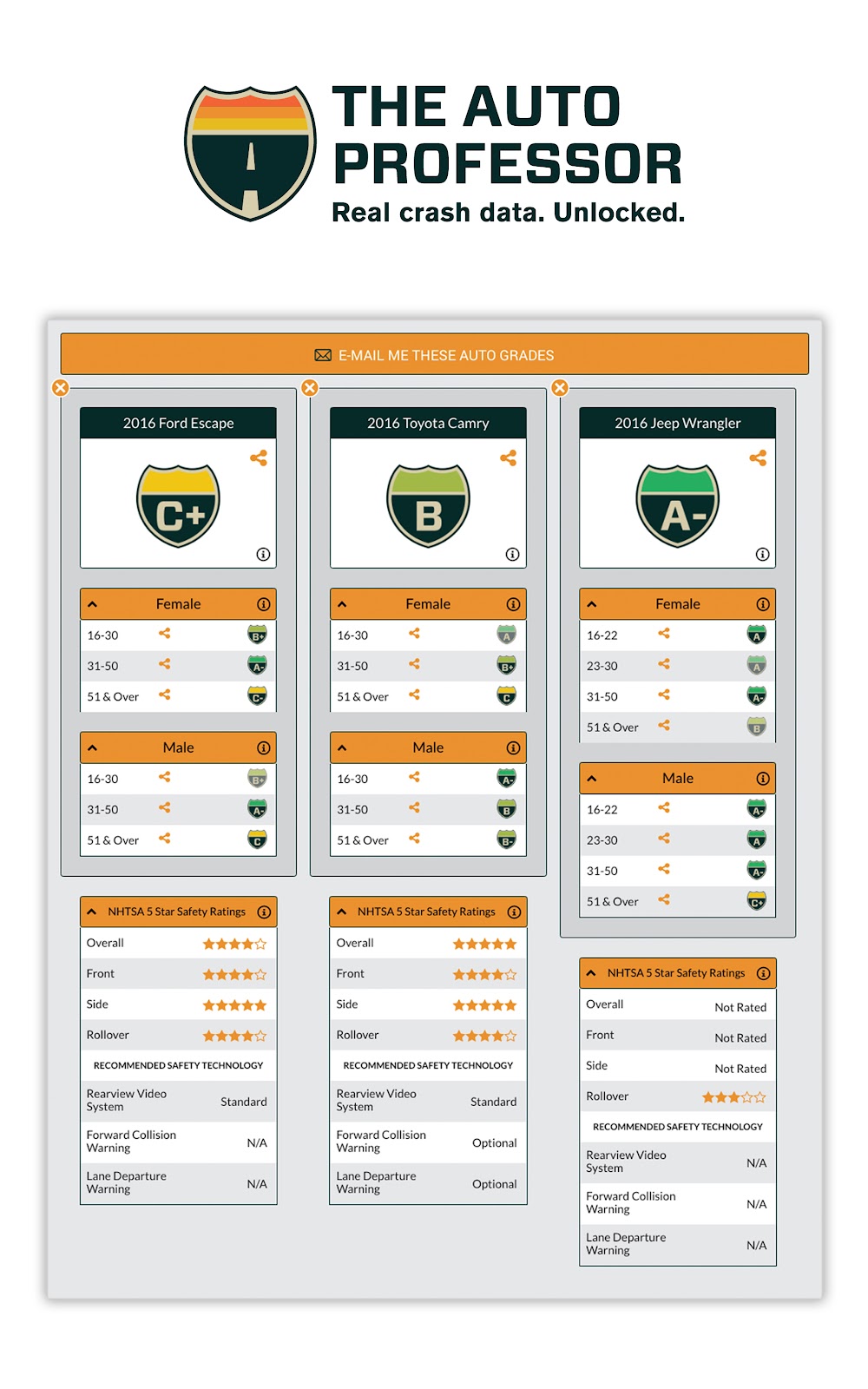The width and height of the screenshot is (868, 1389).
Task: Click the Ford Escape C+ grade badge
Action: coord(178,505)
